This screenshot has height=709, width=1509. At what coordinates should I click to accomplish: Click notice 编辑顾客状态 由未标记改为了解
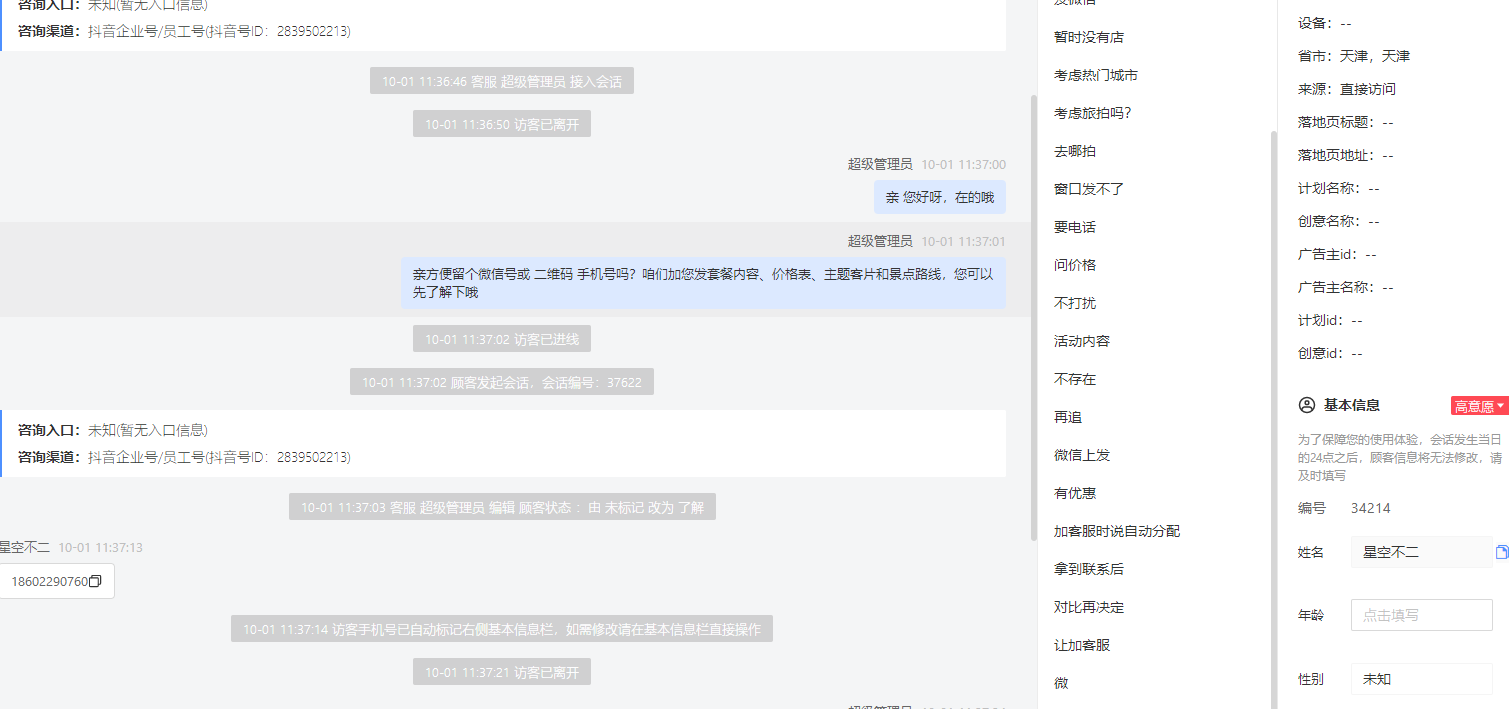(502, 507)
